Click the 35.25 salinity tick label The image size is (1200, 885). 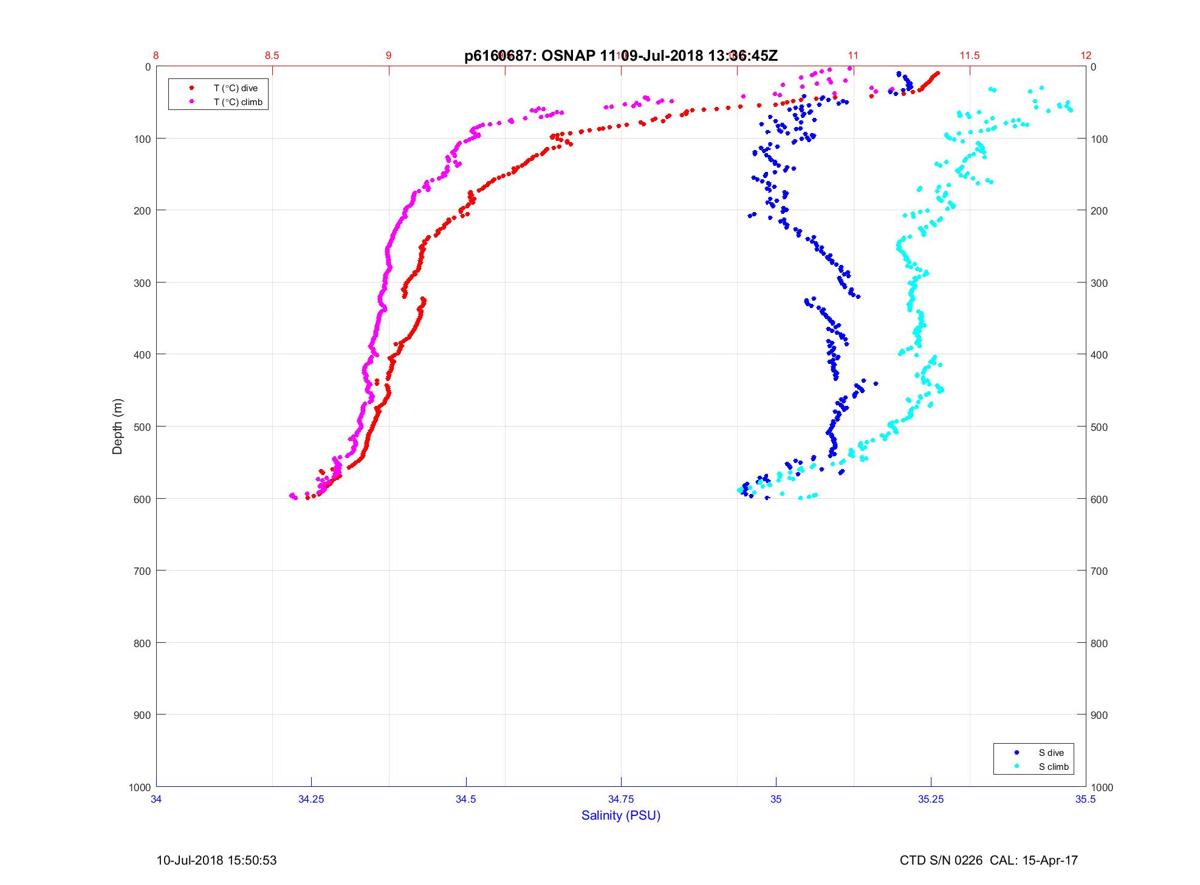(x=931, y=799)
